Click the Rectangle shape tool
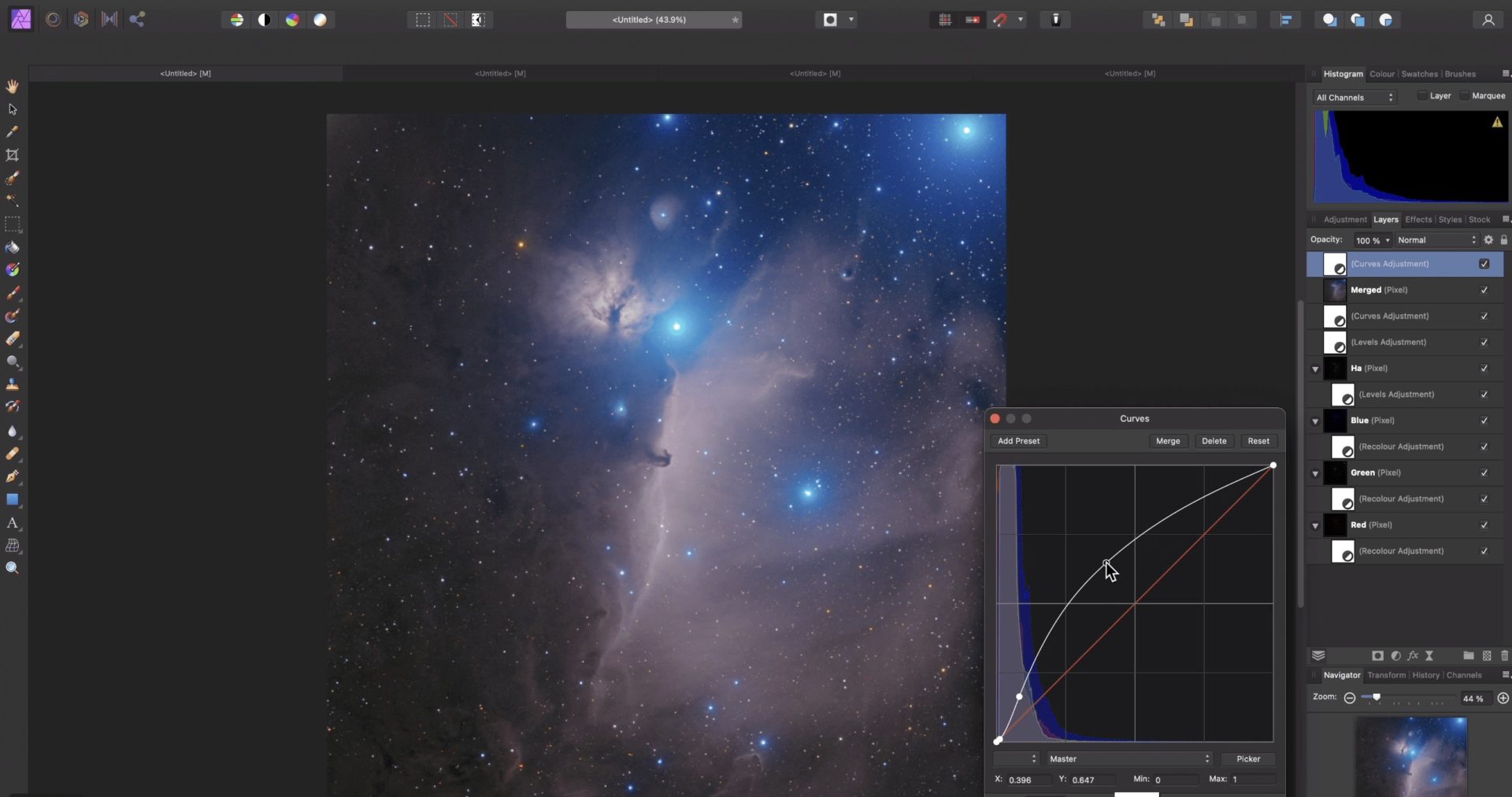1512x797 pixels. pos(13,499)
